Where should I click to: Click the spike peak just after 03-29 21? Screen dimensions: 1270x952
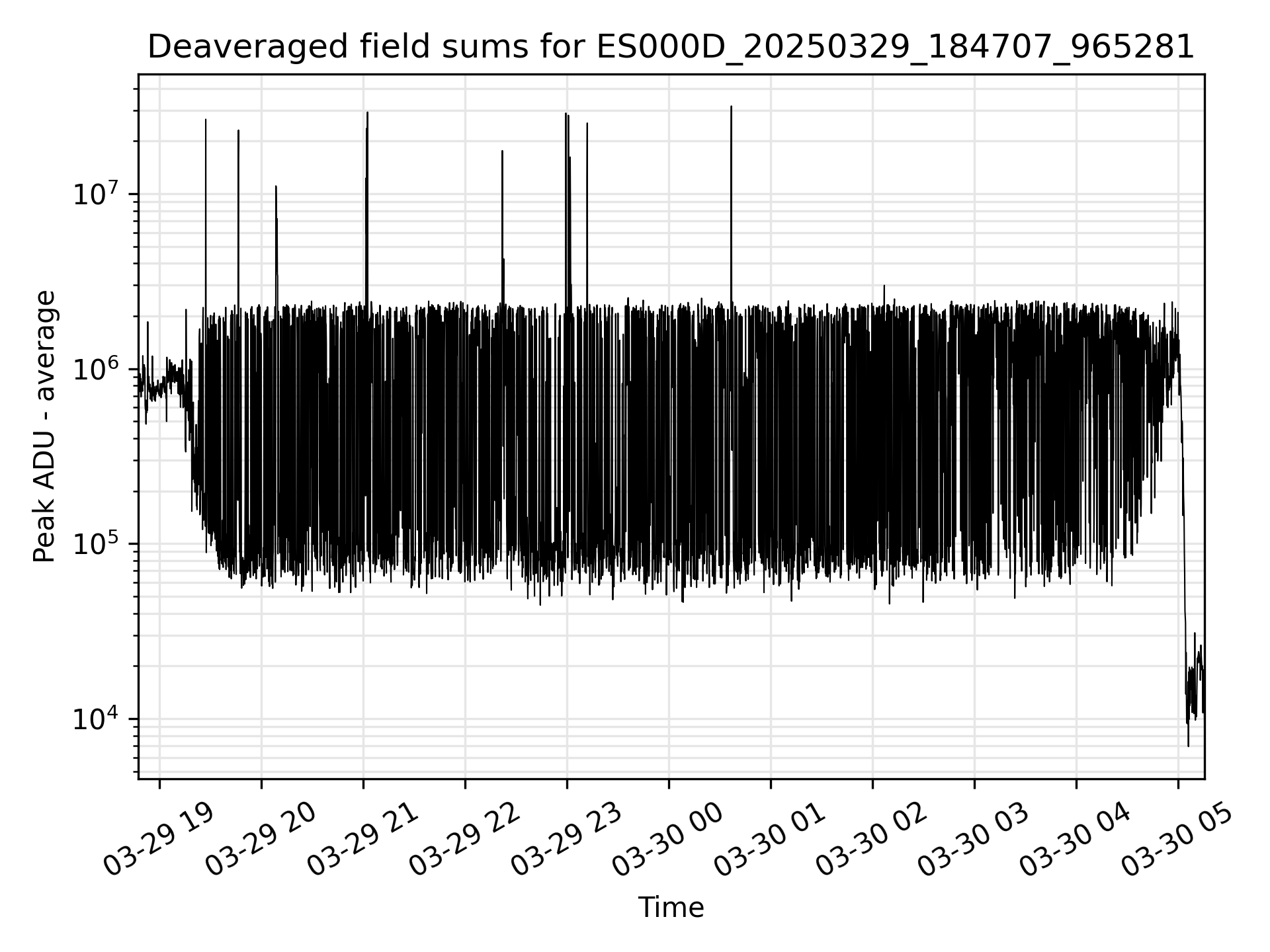click(367, 113)
